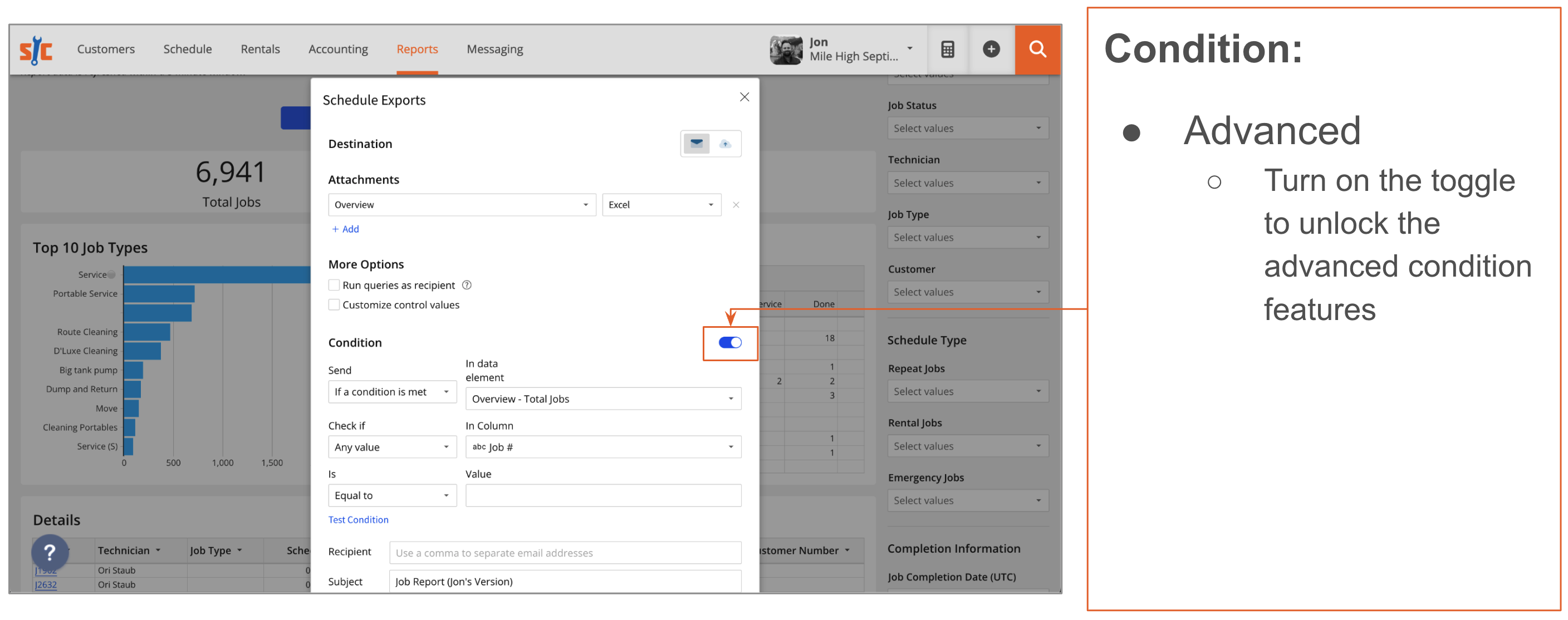Open job link J2632

click(x=46, y=585)
